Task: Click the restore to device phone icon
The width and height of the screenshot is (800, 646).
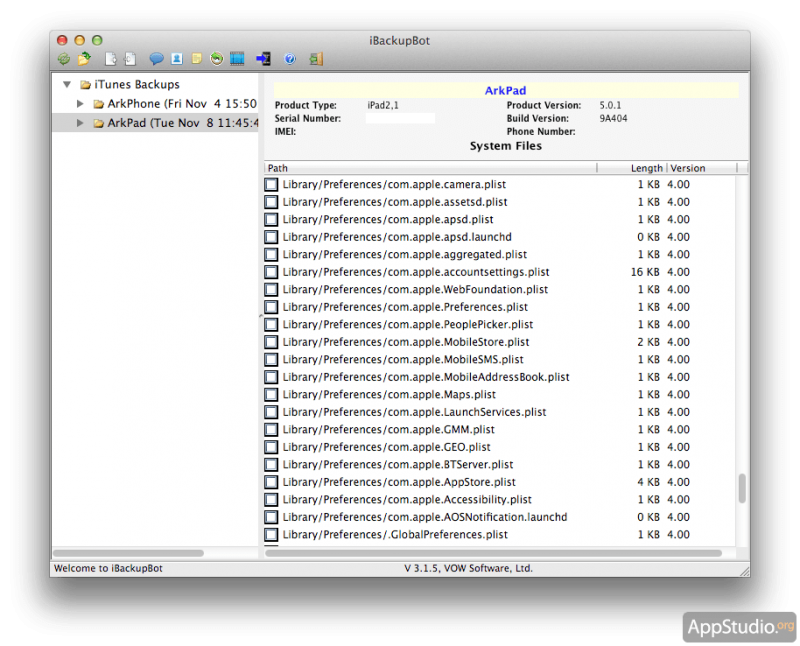Action: (x=264, y=59)
